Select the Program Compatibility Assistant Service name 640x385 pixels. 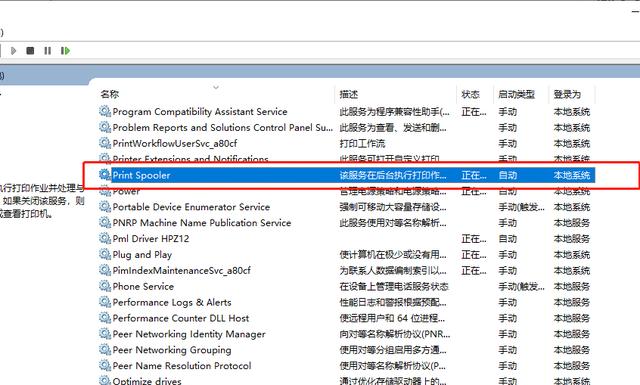coord(200,111)
